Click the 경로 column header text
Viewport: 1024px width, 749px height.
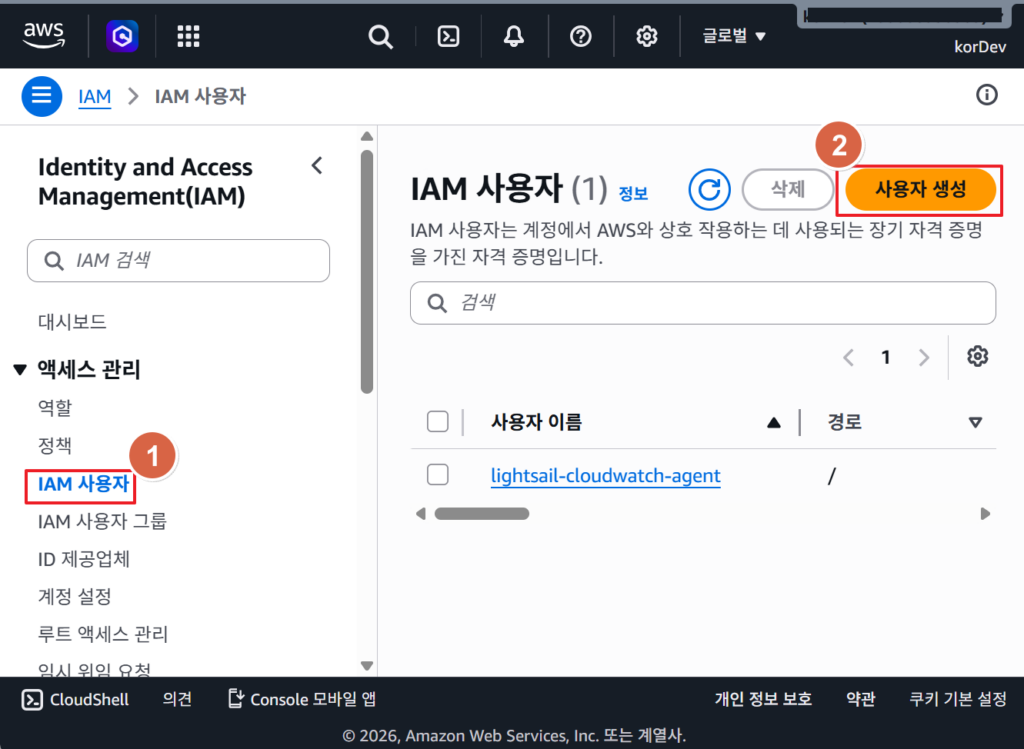click(x=844, y=422)
